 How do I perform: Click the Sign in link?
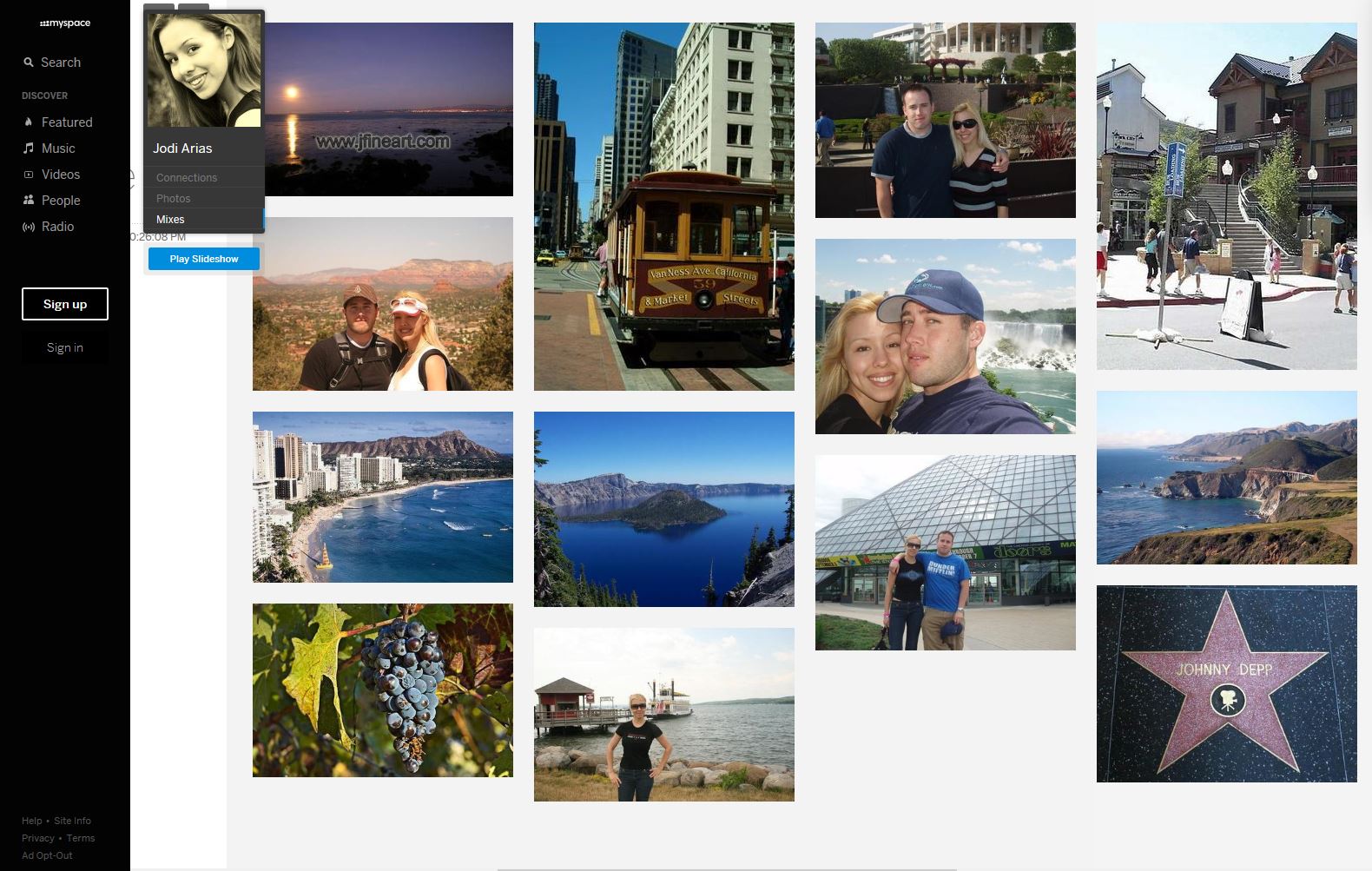pos(65,347)
